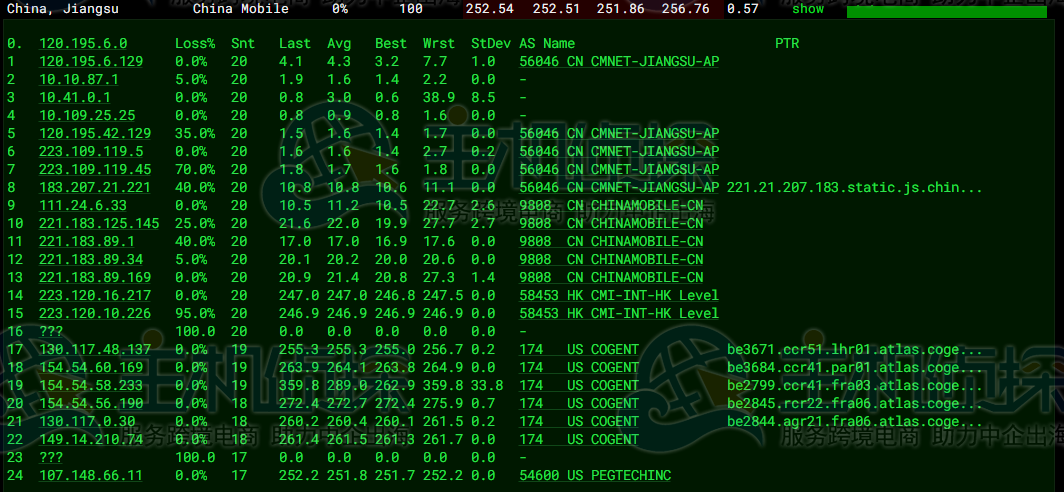Screen dimensions: 1064x492
Task: Open IP link 154.54.58.233
Action: pos(91,385)
